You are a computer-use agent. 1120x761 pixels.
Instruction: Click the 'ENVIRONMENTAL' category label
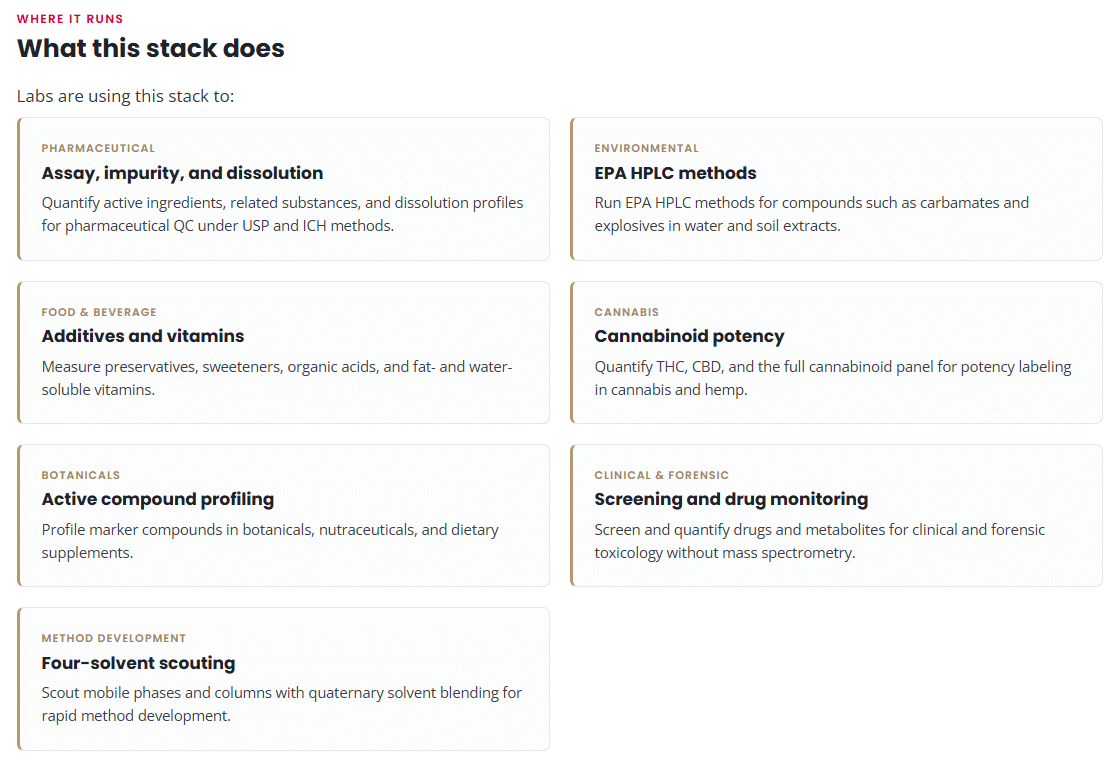point(646,148)
